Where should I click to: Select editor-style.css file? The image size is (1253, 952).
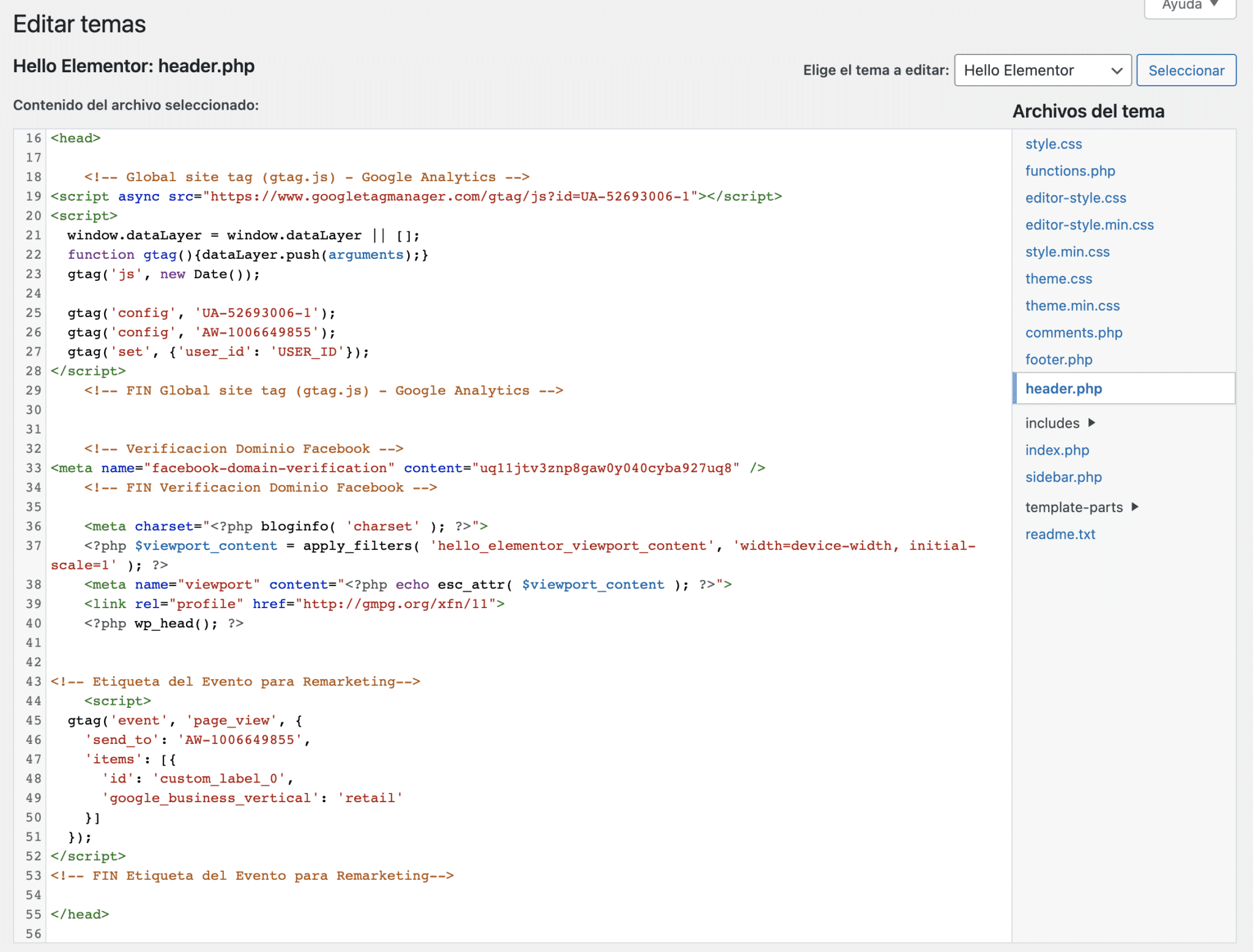coord(1075,198)
